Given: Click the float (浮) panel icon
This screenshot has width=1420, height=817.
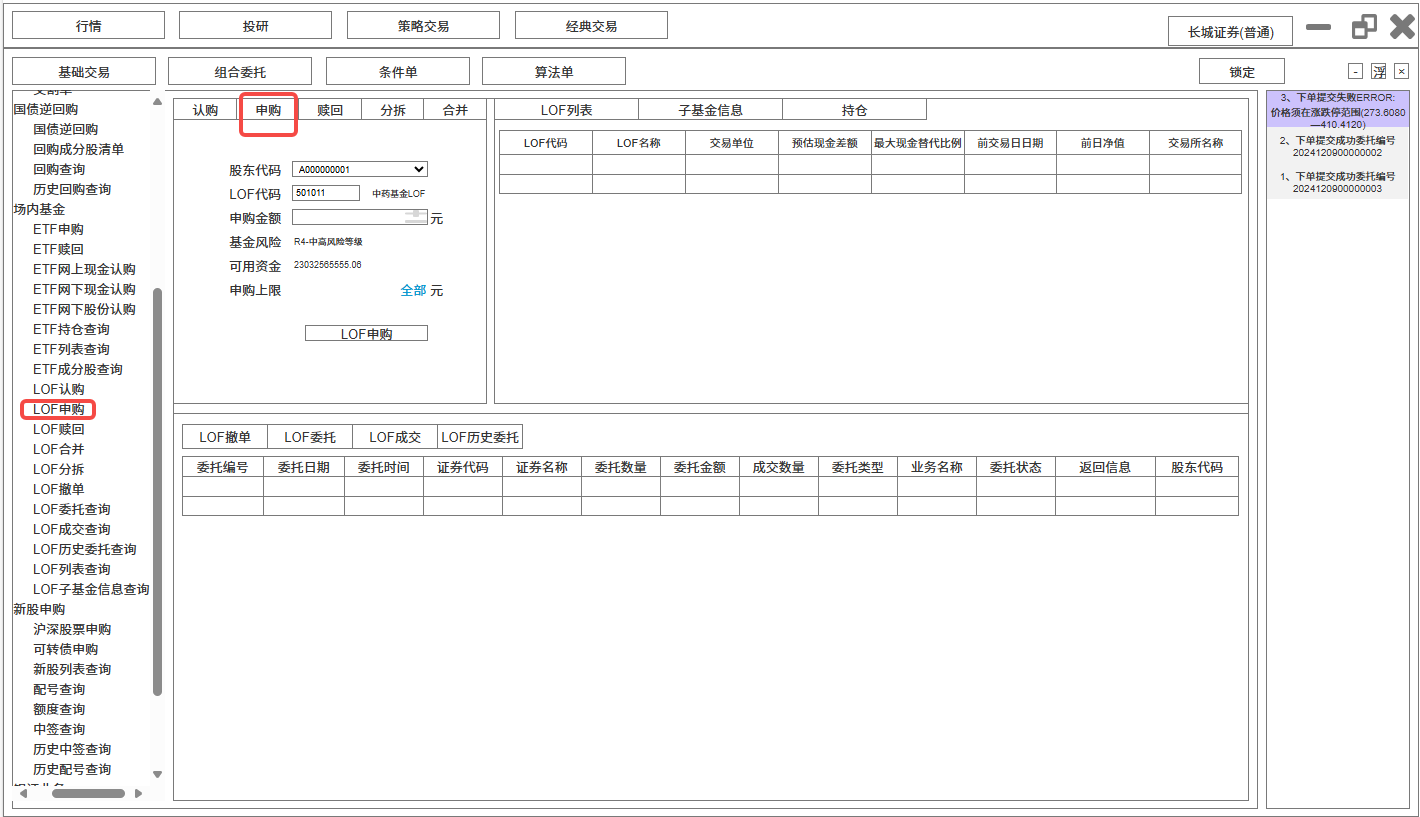Looking at the screenshot, I should [x=1378, y=71].
